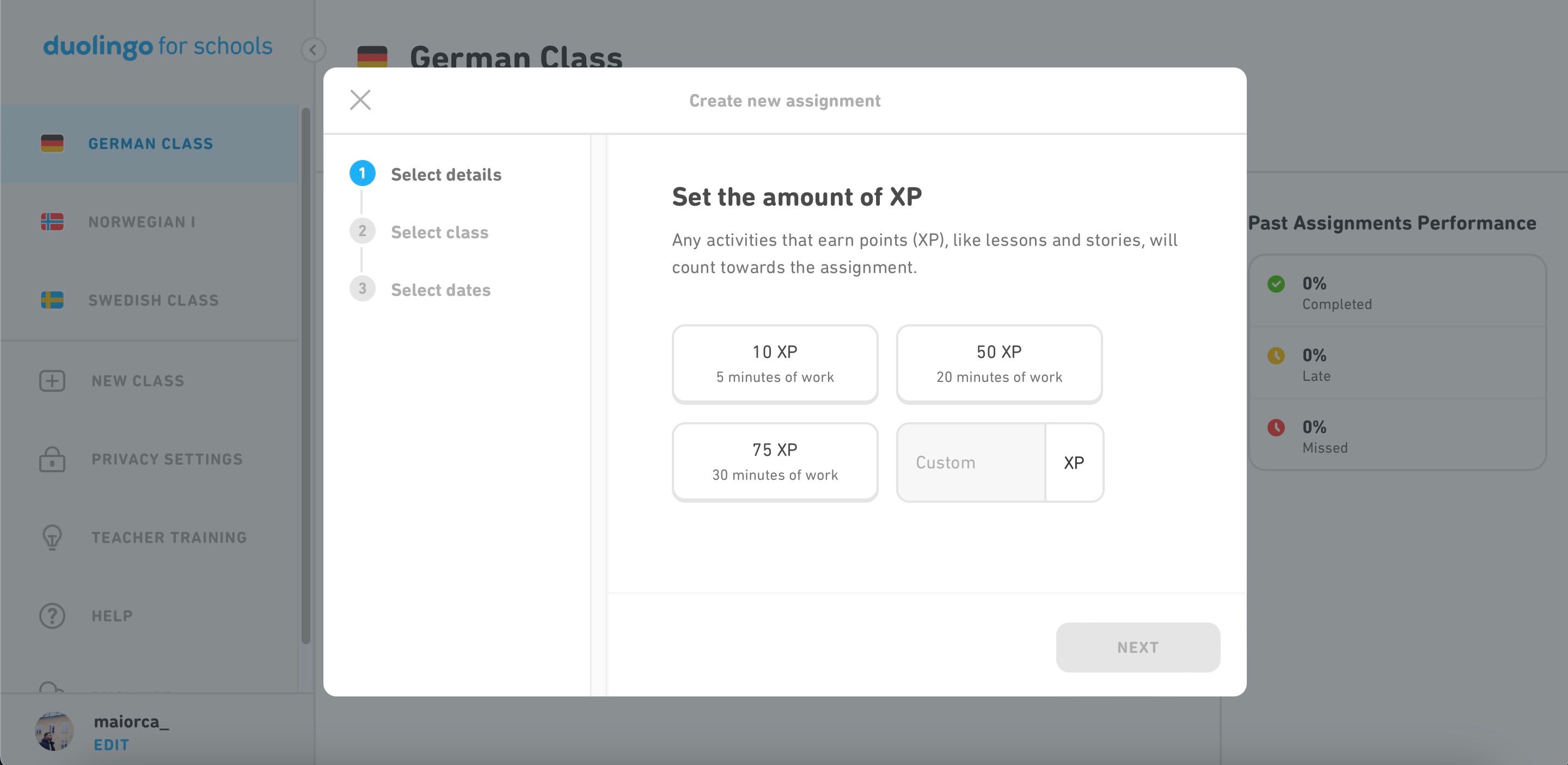The image size is (1568, 765).
Task: Click the Privacy Settings lock icon
Action: [x=52, y=459]
